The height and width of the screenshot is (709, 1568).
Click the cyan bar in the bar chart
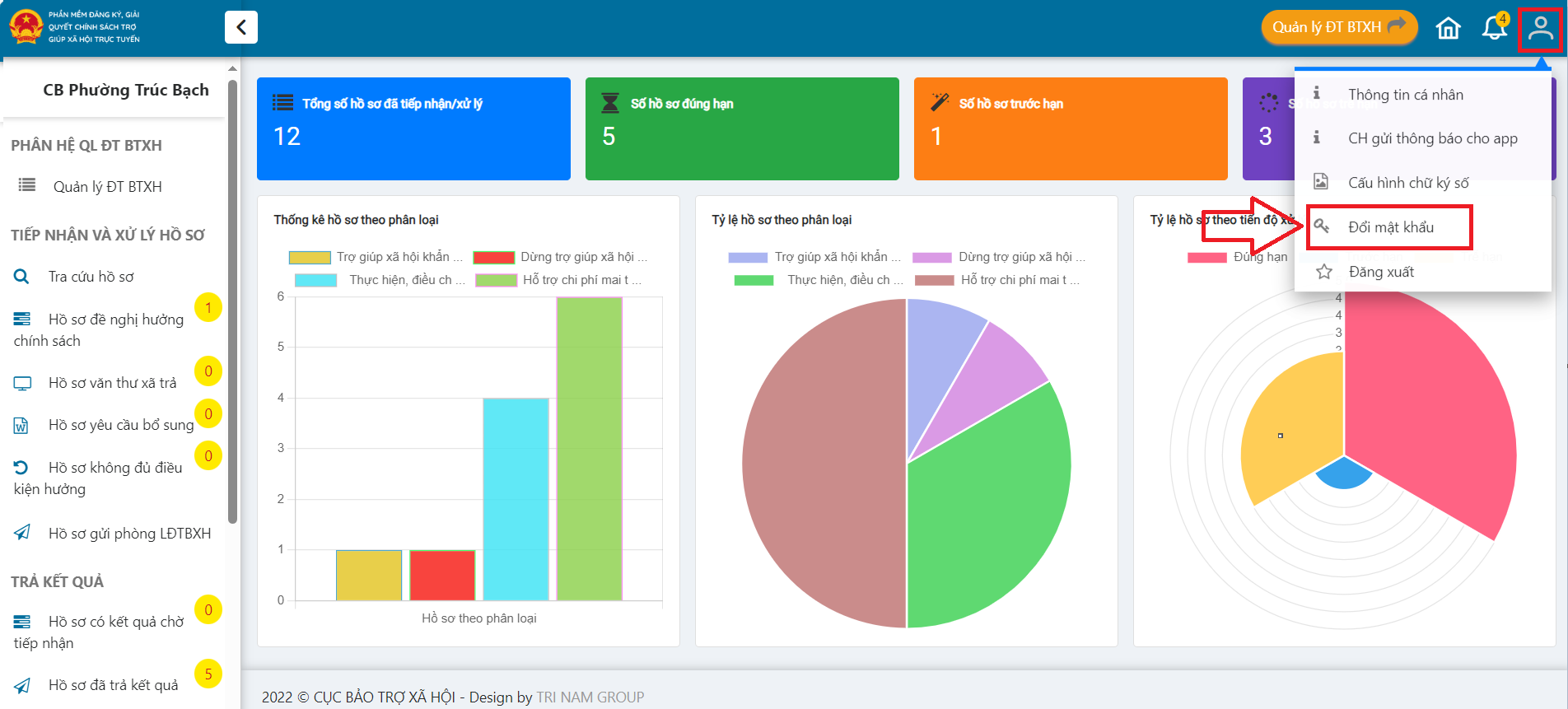pos(516,499)
